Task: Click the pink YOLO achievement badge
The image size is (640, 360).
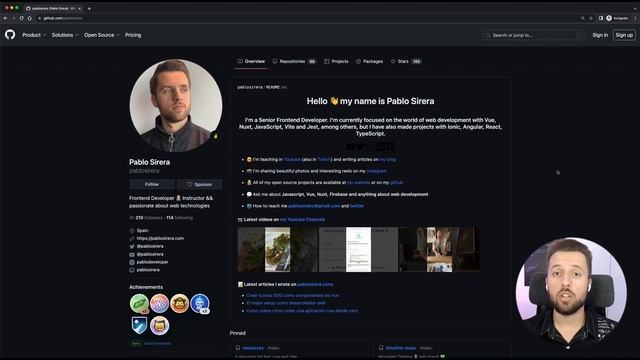Action: [x=159, y=304]
